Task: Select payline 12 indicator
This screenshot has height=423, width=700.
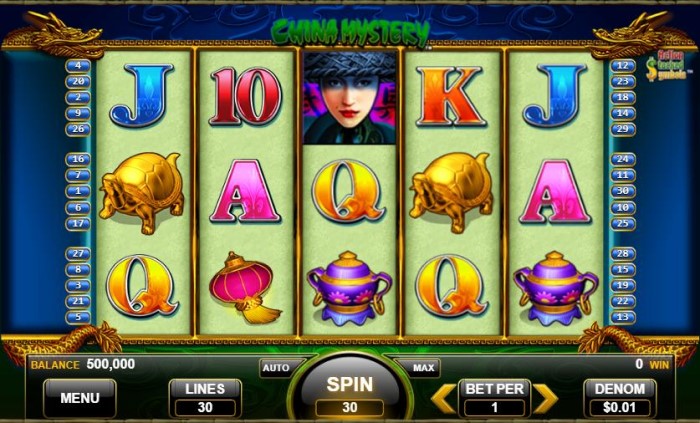Action: (x=623, y=66)
